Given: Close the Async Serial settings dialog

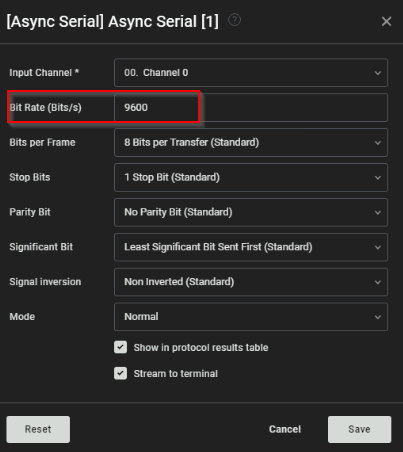Looking at the screenshot, I should click(386, 21).
